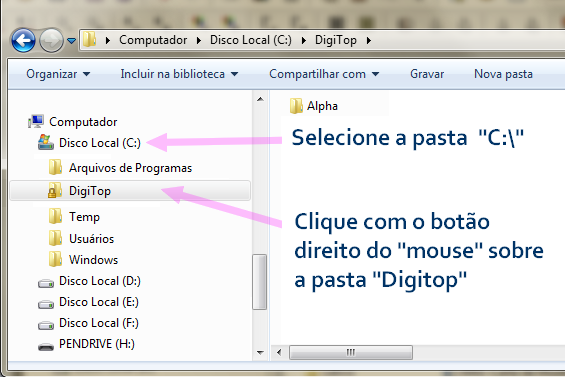Click the Disco Local (F:) drive icon
Image resolution: width=565 pixels, height=377 pixels.
pos(46,325)
